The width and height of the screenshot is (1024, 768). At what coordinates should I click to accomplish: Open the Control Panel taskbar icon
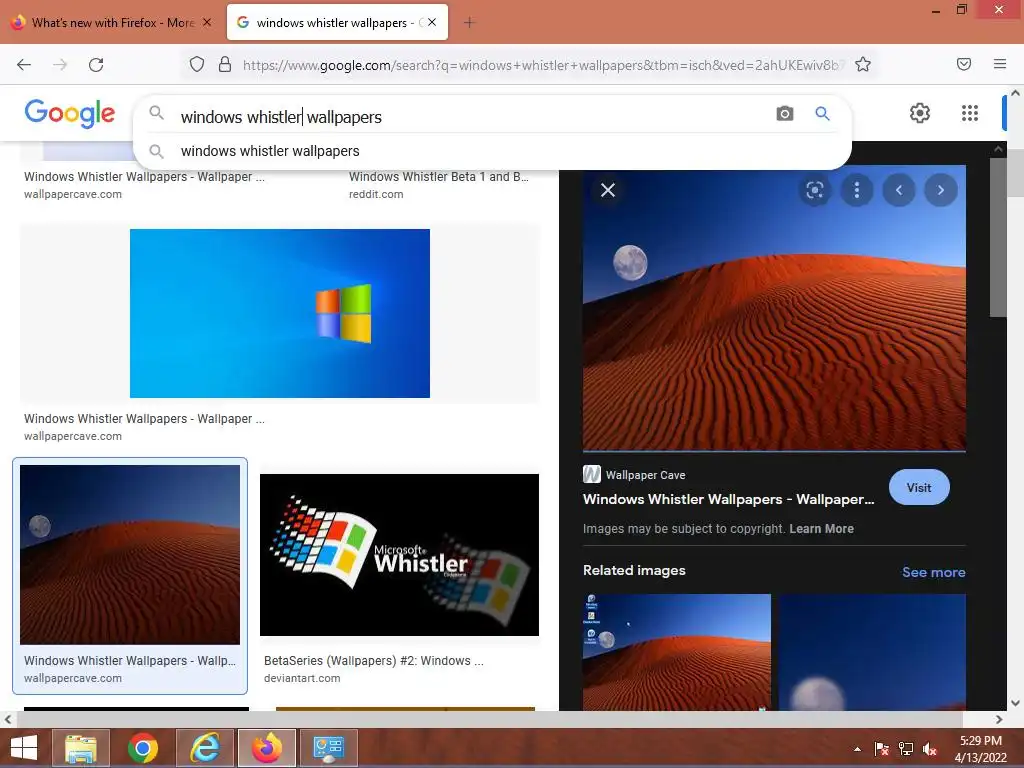[x=328, y=748]
